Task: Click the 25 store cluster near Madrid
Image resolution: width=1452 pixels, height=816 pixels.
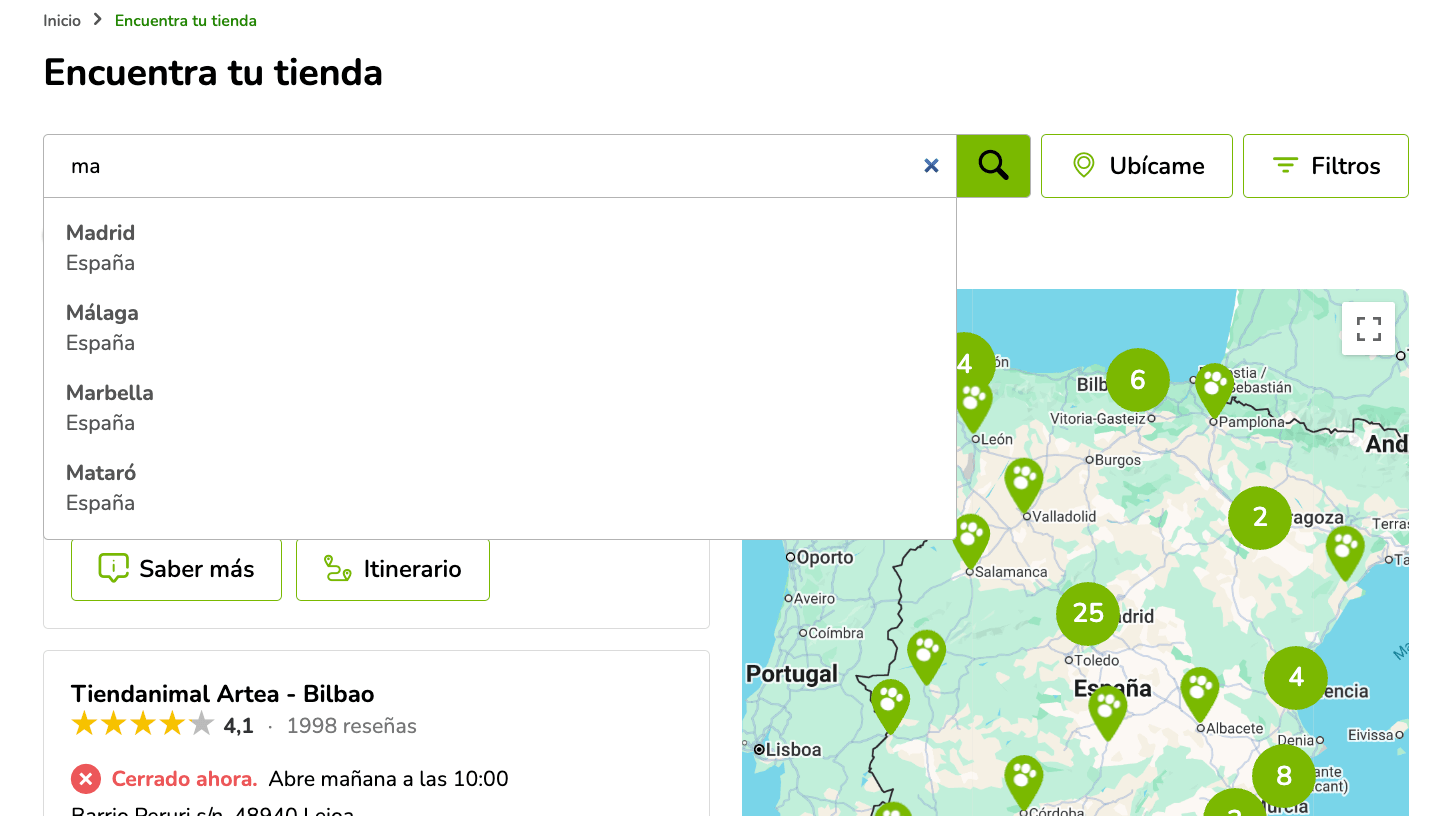Action: (x=1086, y=614)
